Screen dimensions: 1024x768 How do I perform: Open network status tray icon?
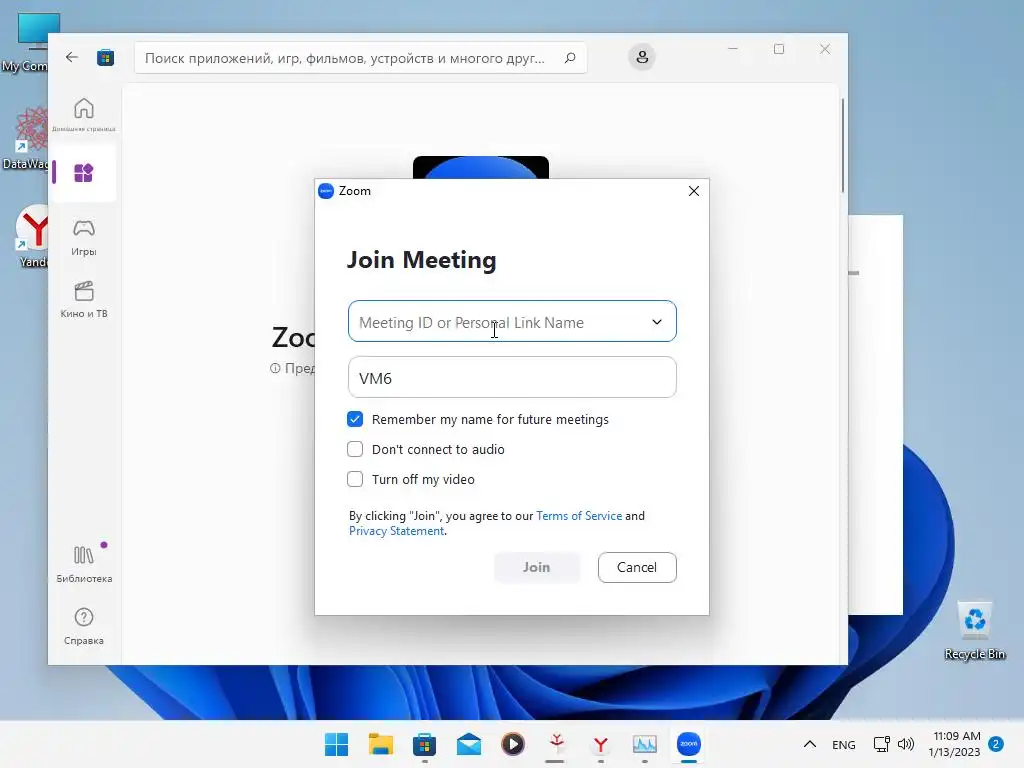tap(882, 744)
